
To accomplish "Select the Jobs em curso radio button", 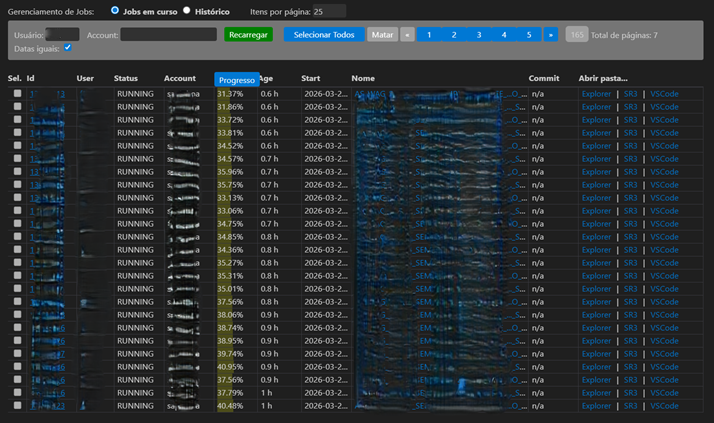I will tap(115, 10).
